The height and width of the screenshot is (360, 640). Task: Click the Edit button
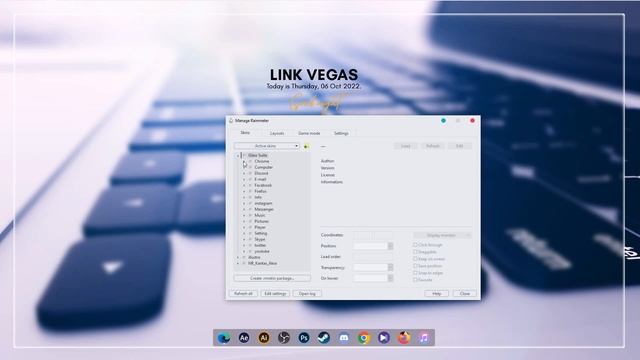[x=460, y=146]
